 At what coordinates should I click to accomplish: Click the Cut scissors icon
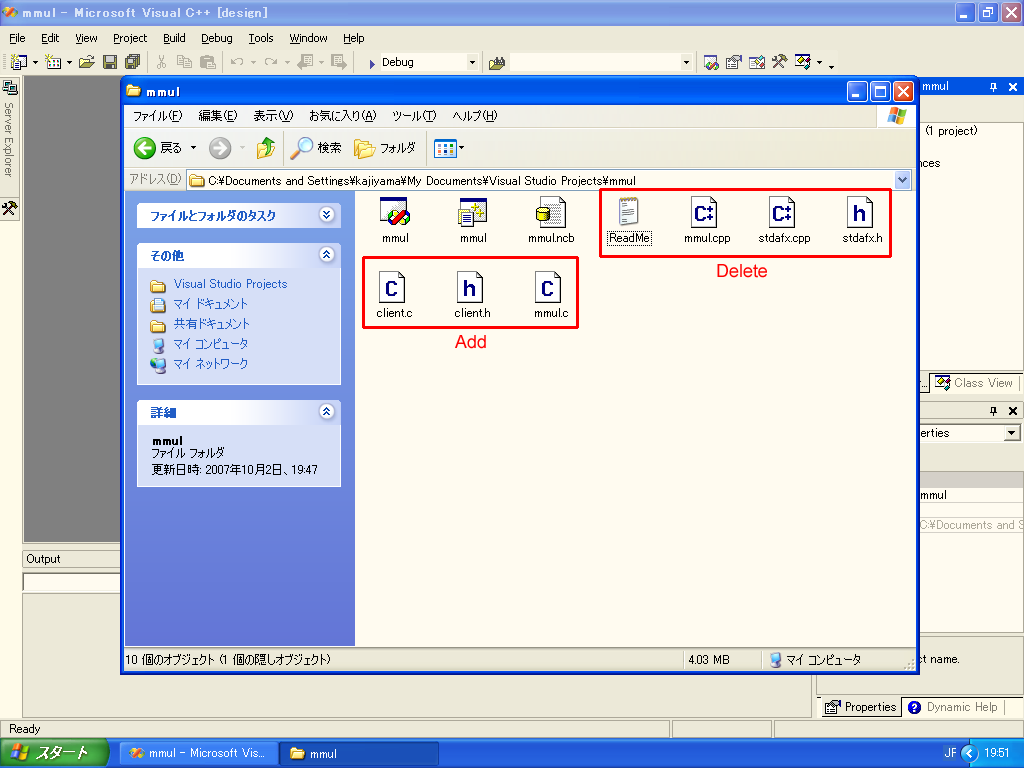[161, 62]
